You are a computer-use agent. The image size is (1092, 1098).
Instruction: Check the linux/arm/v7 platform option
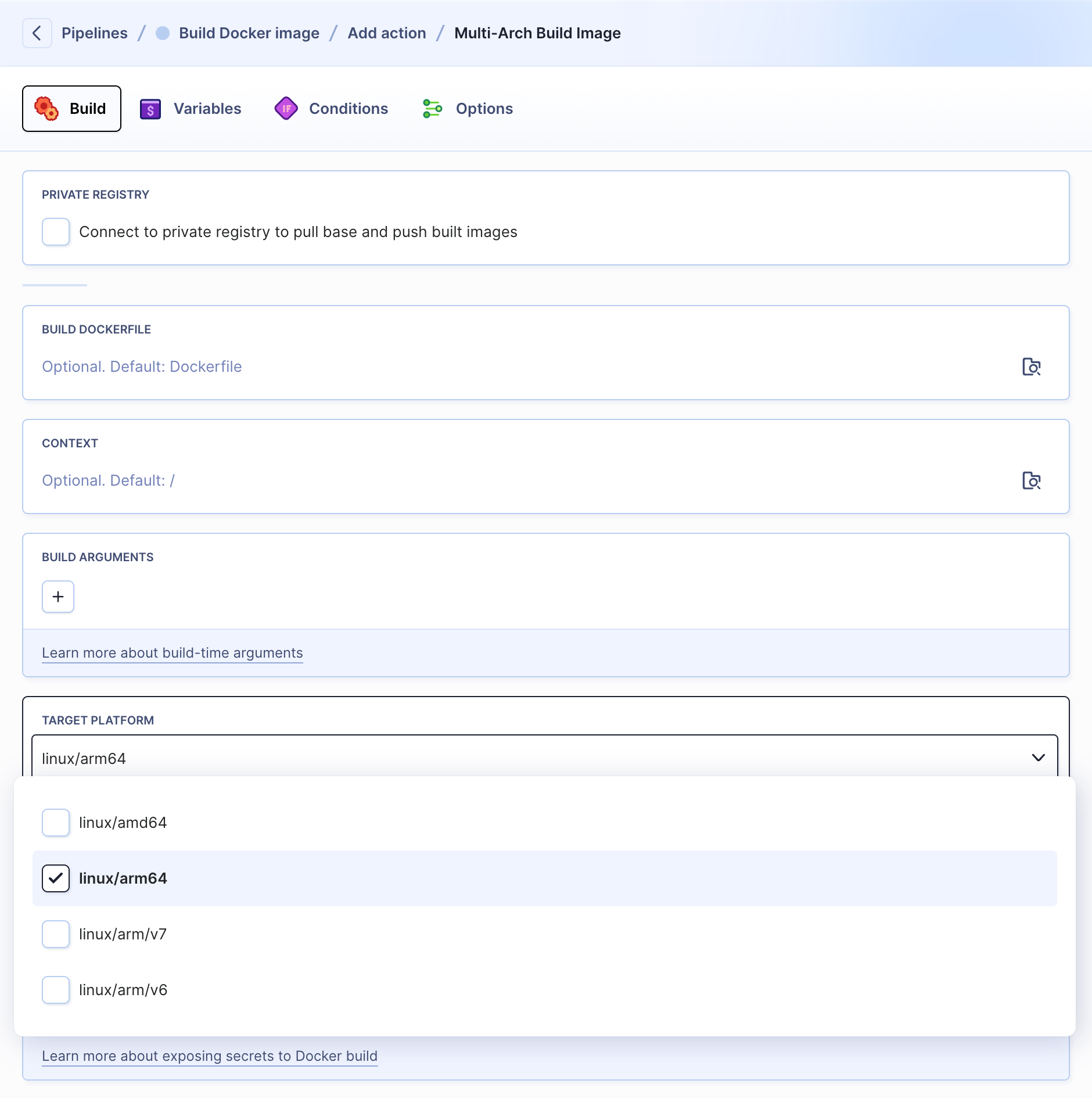click(x=56, y=934)
